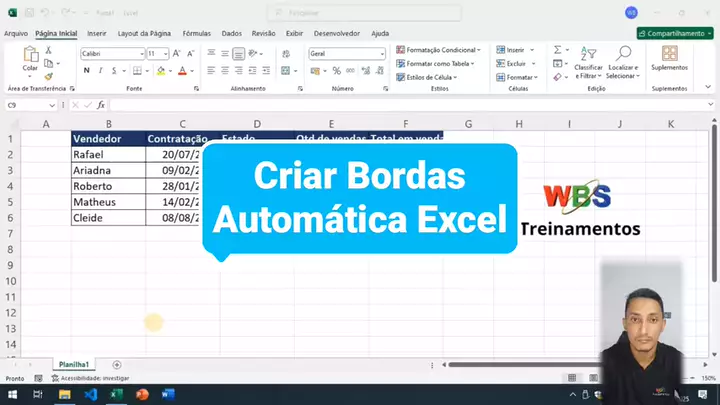Switch to the Inserir ribbon tab
720x405 pixels.
(x=96, y=34)
